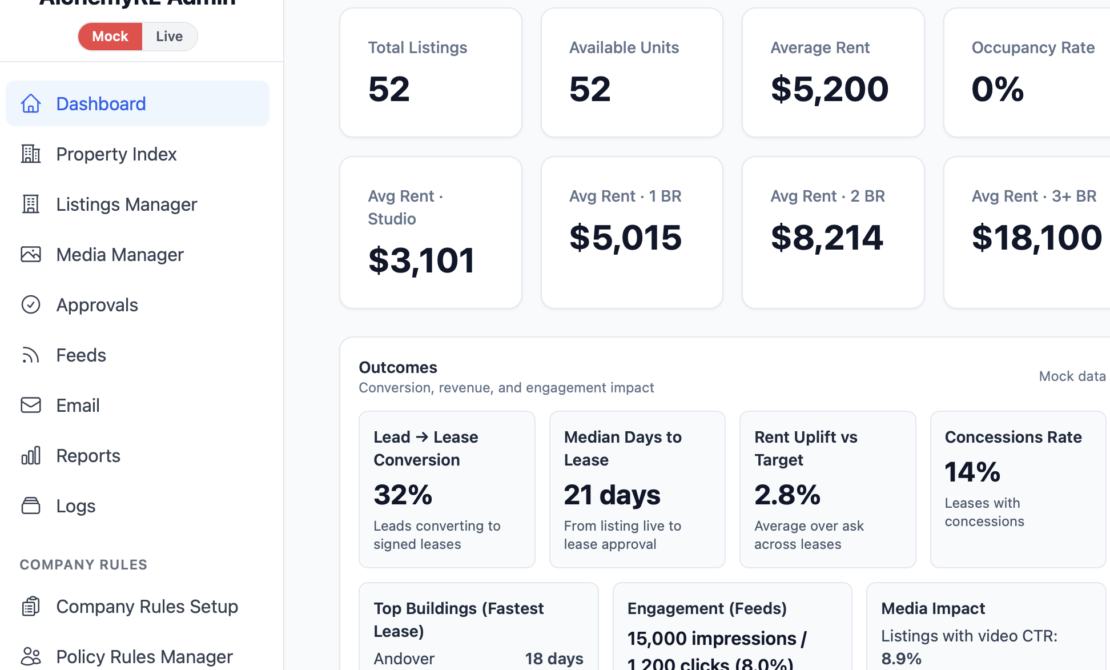Navigate to the Approvals page

(97, 305)
